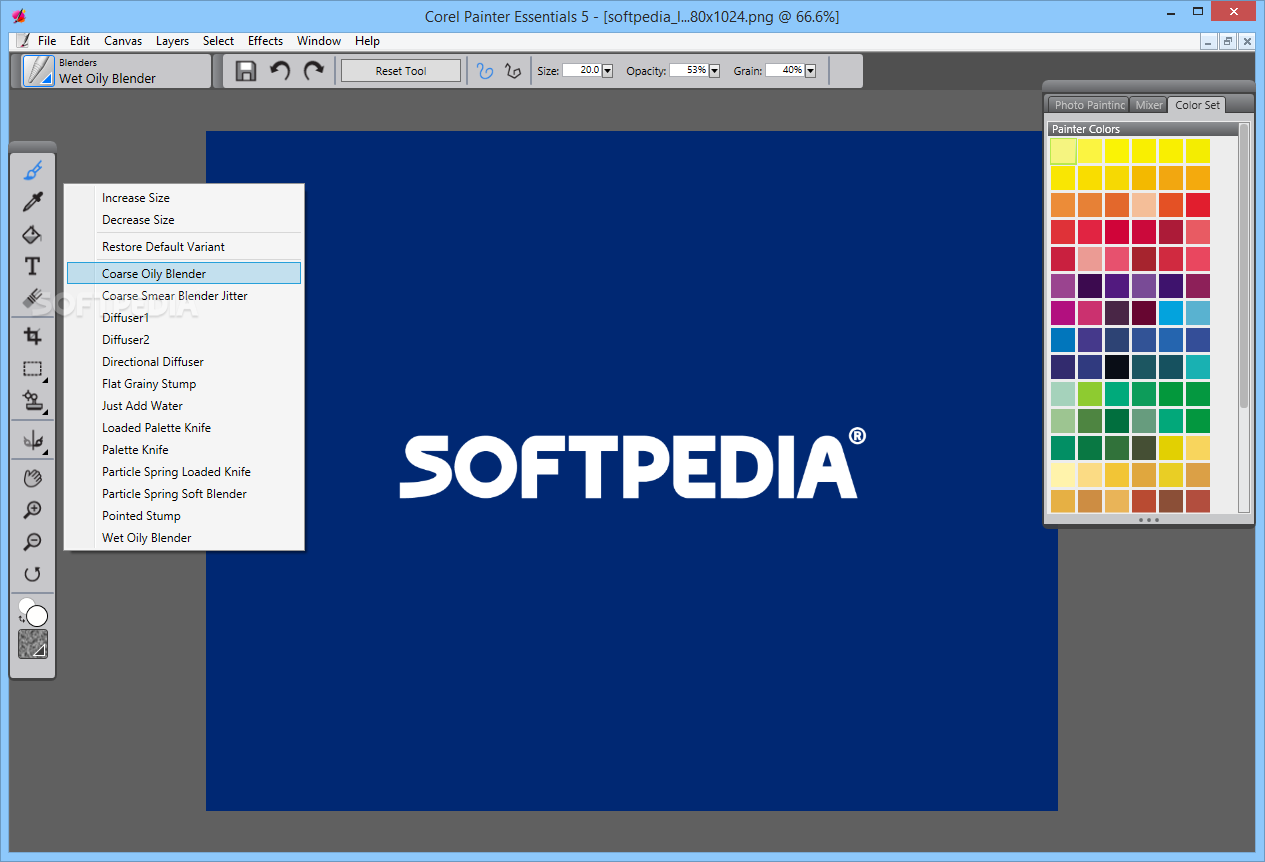This screenshot has width=1265, height=862.
Task: Pick the top-left pale yellow swatch
Action: (1063, 151)
